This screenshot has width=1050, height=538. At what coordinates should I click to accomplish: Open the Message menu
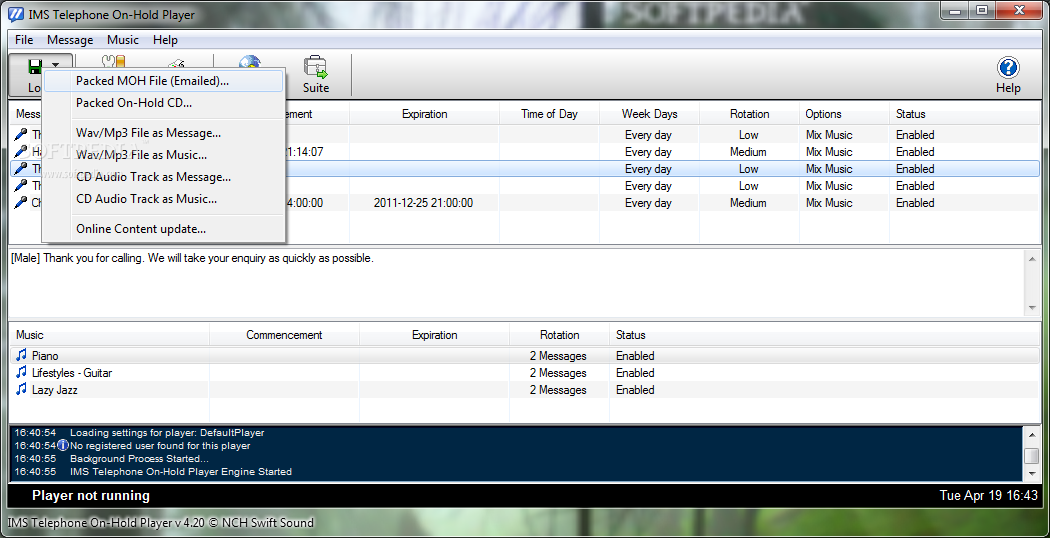click(70, 40)
